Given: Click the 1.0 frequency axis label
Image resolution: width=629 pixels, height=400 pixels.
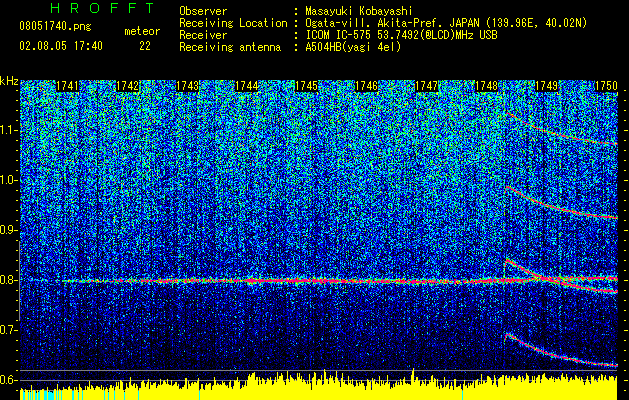Looking at the screenshot, I should [9, 180].
